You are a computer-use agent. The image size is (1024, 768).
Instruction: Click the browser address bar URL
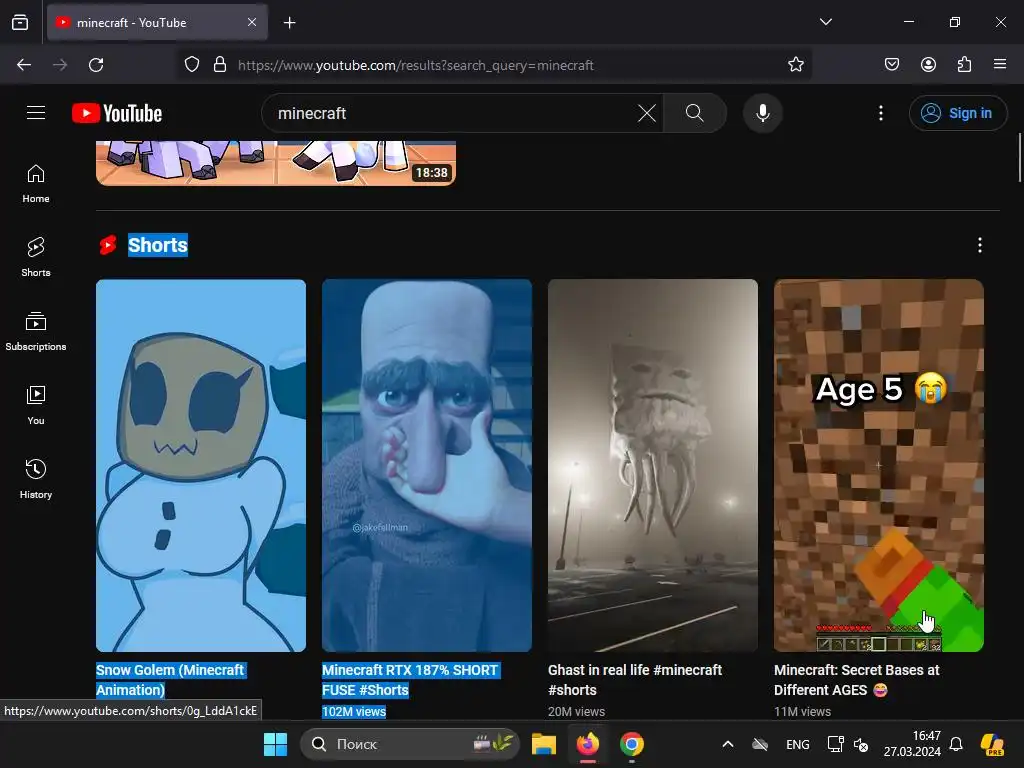[x=415, y=65]
